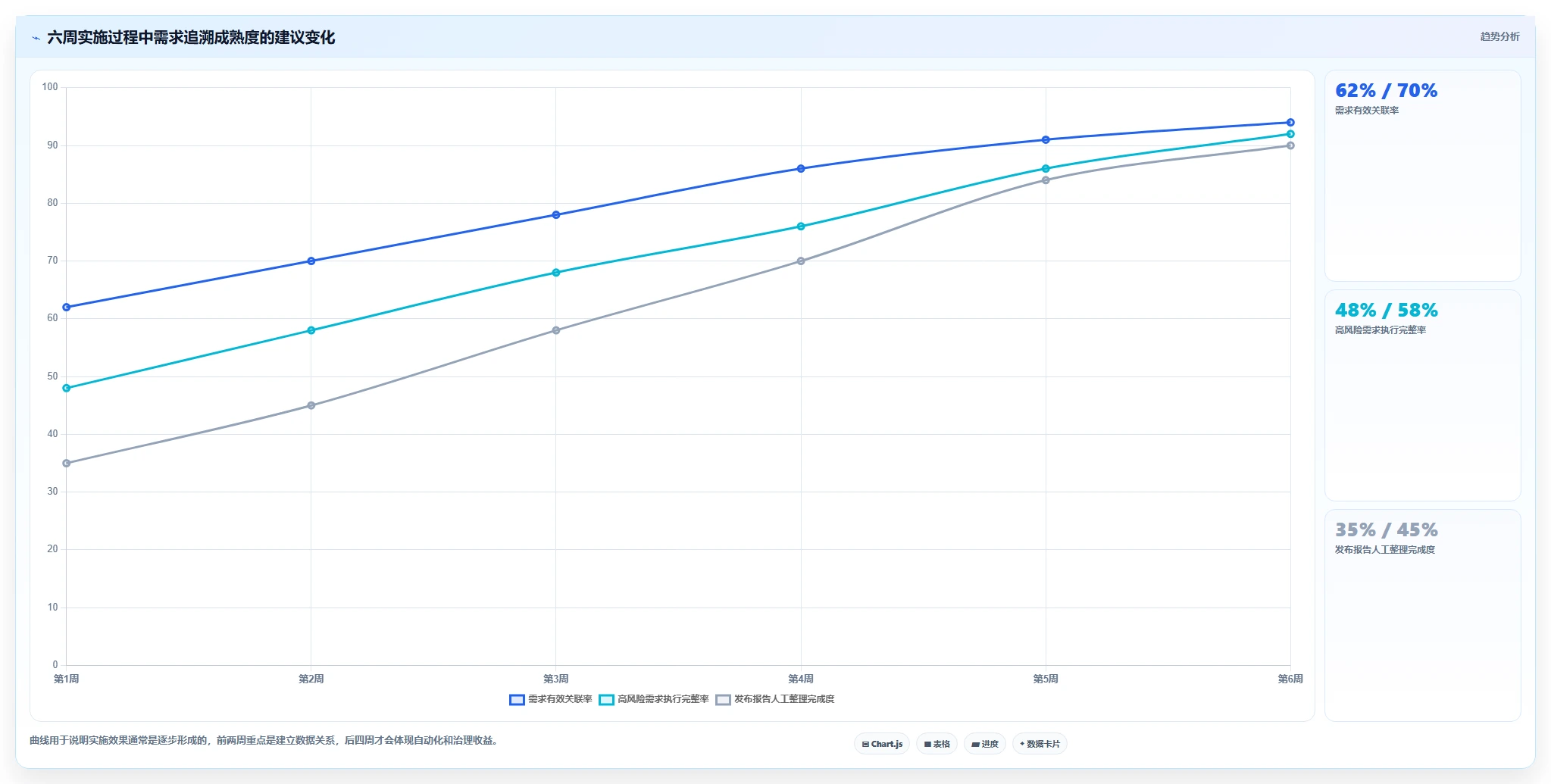This screenshot has width=1551, height=784.
Task: Click the blue data point at 第2周
Action: (311, 261)
